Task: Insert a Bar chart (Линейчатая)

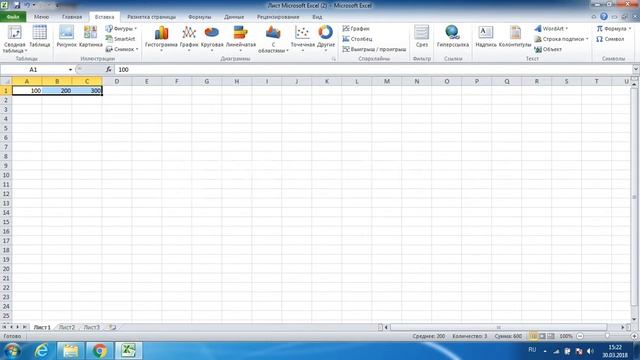Action: [241, 39]
